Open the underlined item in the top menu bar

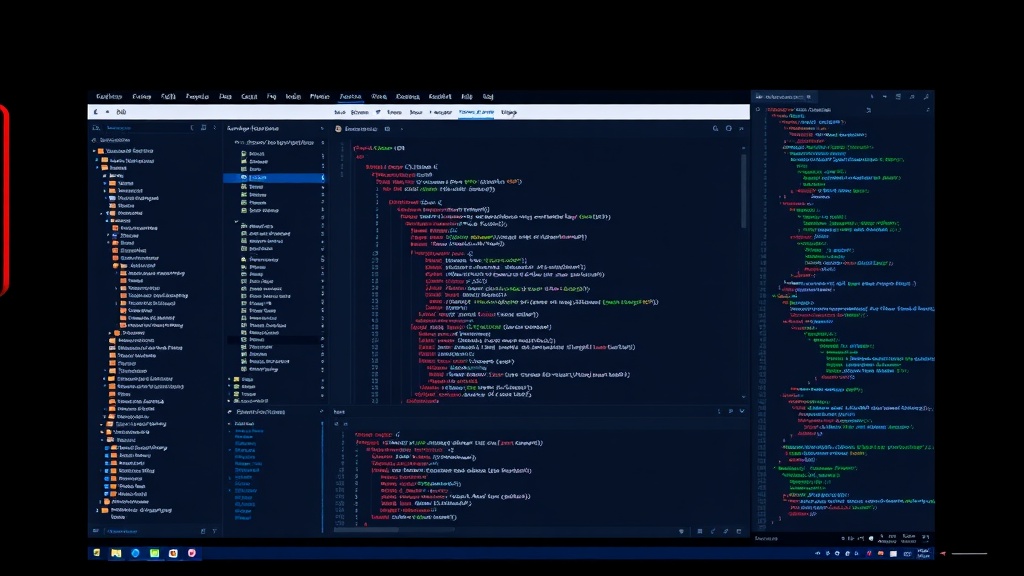point(350,97)
